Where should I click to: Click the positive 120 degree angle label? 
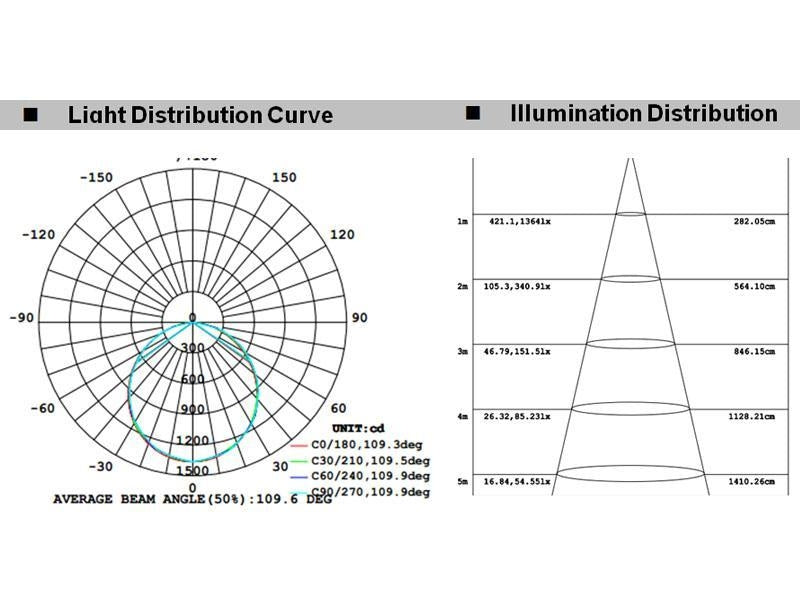(342, 234)
